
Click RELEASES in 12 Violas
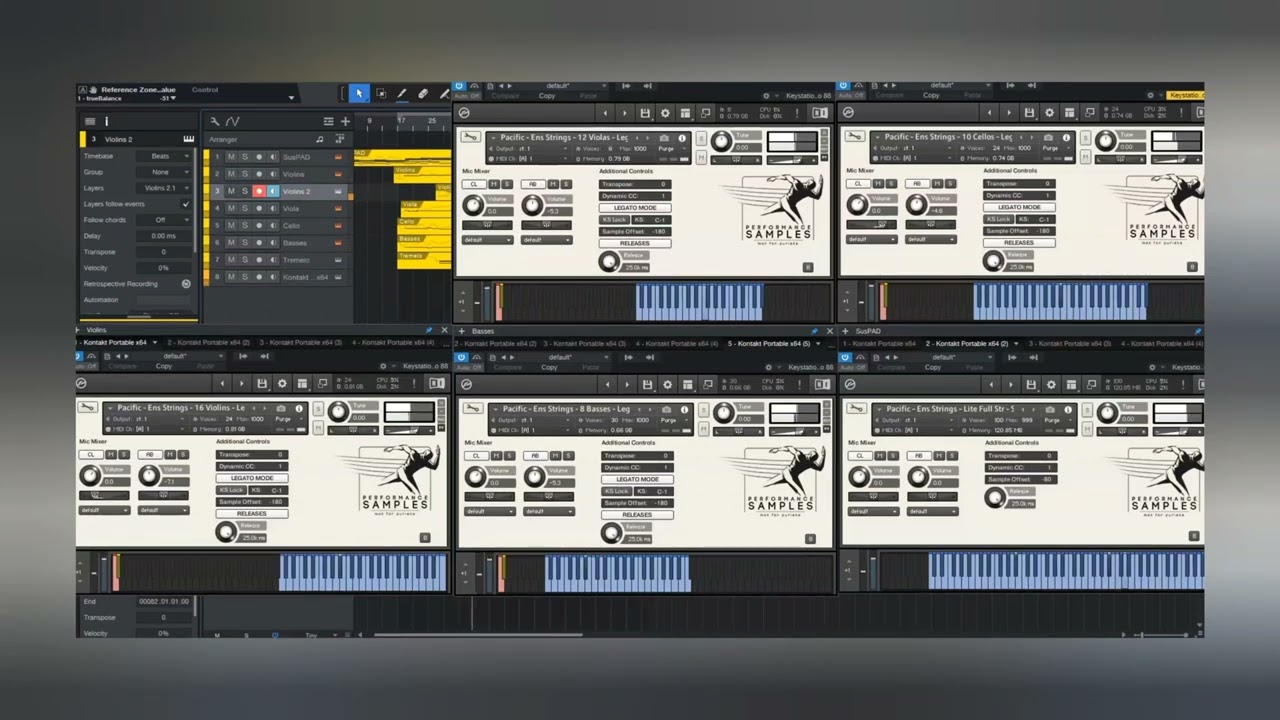[635, 243]
